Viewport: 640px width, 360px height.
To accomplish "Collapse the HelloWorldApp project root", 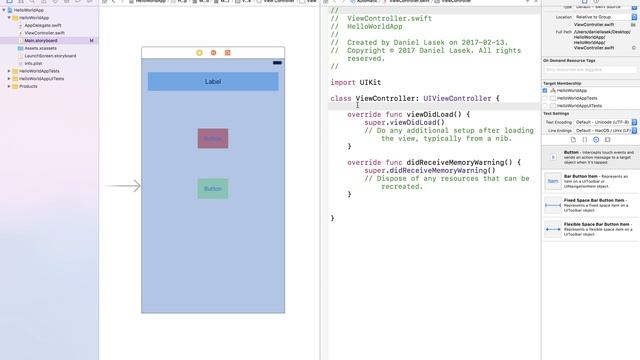I will (4, 10).
